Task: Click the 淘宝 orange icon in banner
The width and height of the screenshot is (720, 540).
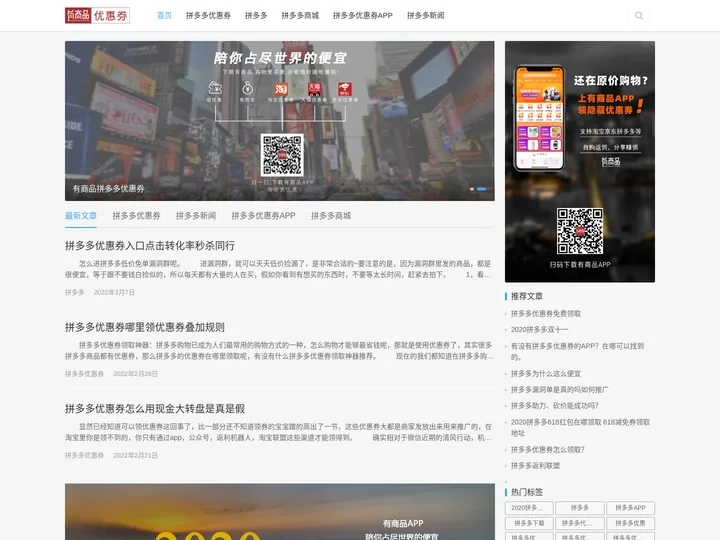Action: [281, 89]
